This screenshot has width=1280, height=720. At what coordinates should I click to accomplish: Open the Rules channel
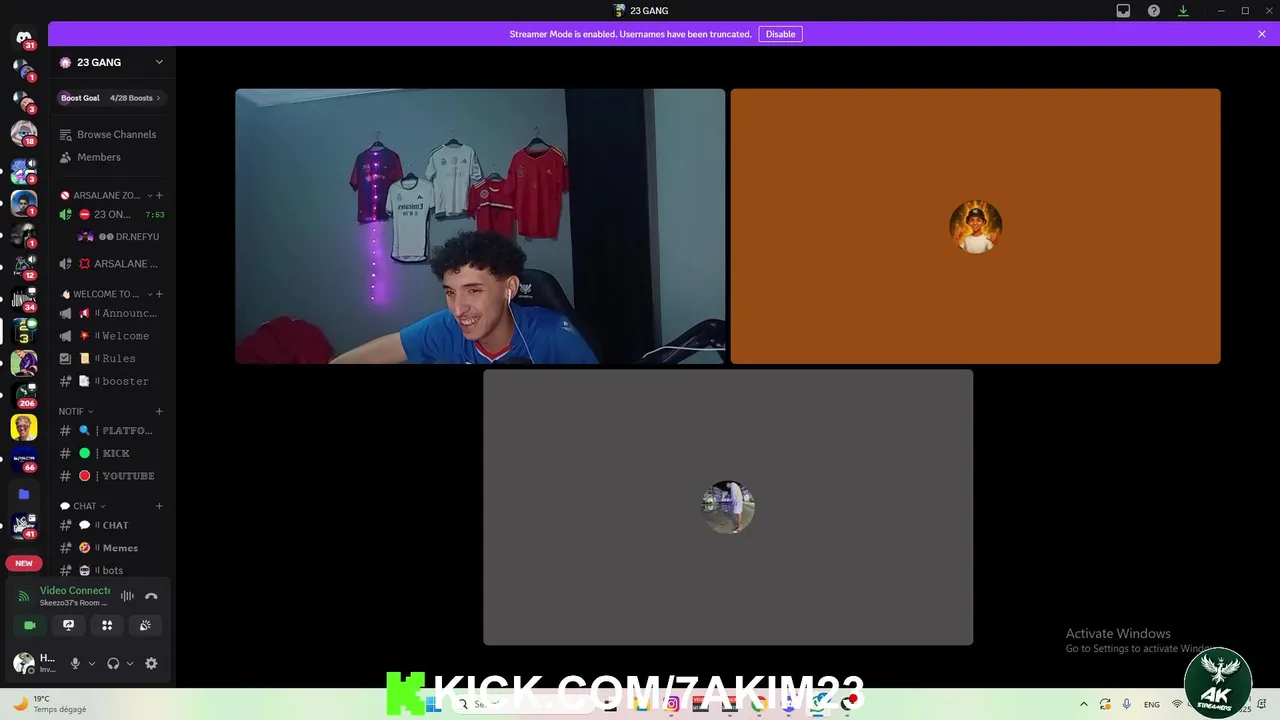pos(111,358)
